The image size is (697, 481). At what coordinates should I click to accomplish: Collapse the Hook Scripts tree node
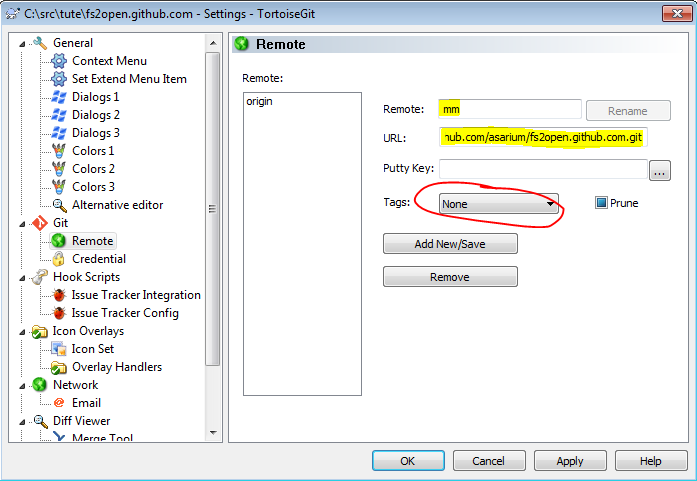tap(22, 277)
